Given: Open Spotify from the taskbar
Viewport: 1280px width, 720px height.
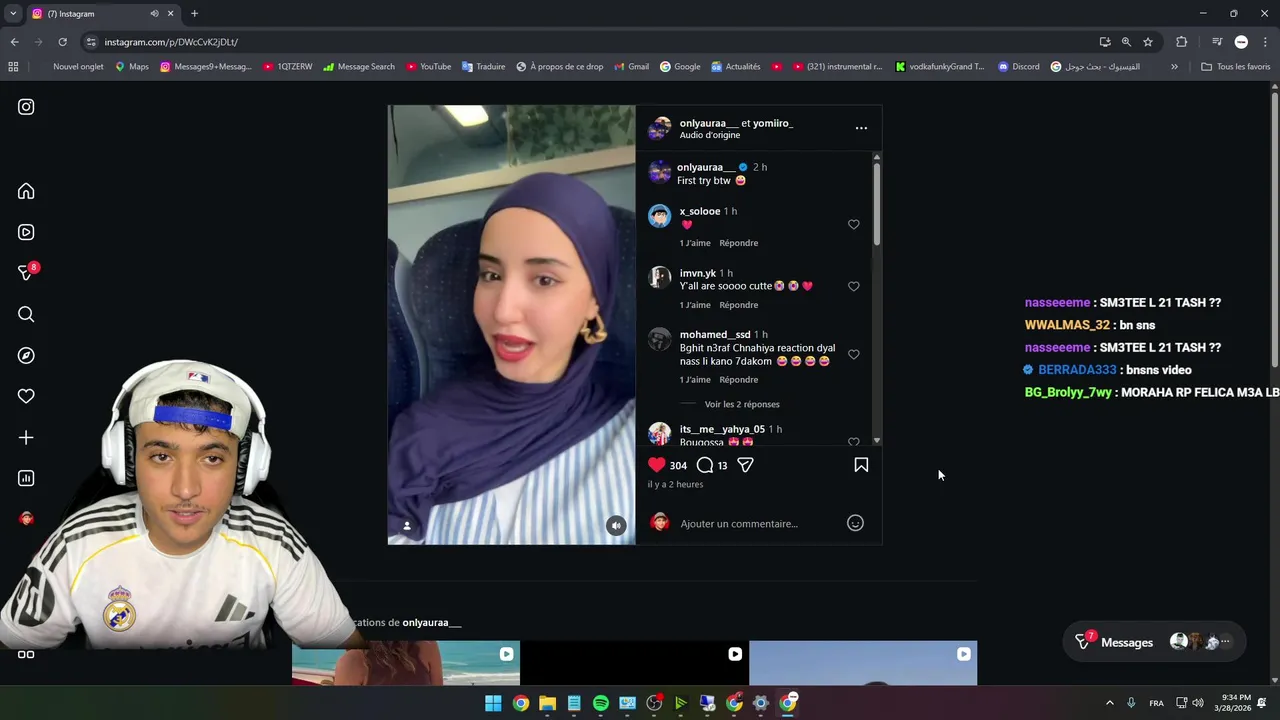Looking at the screenshot, I should pos(600,703).
